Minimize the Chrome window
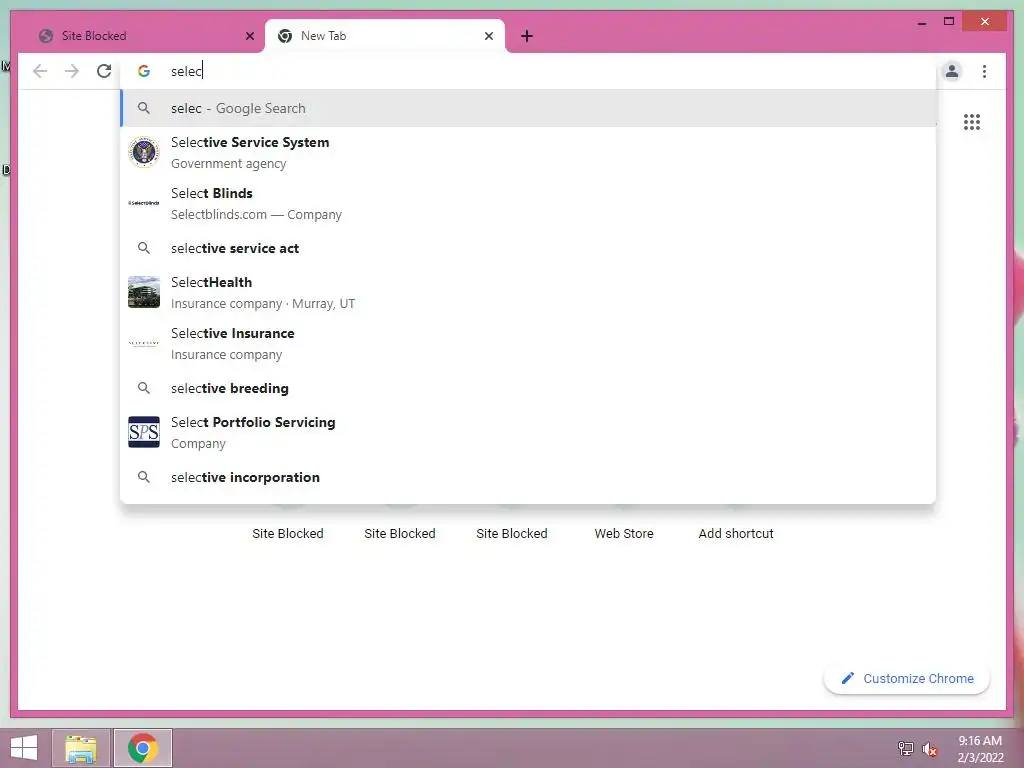The height and width of the screenshot is (768, 1024). 921,22
